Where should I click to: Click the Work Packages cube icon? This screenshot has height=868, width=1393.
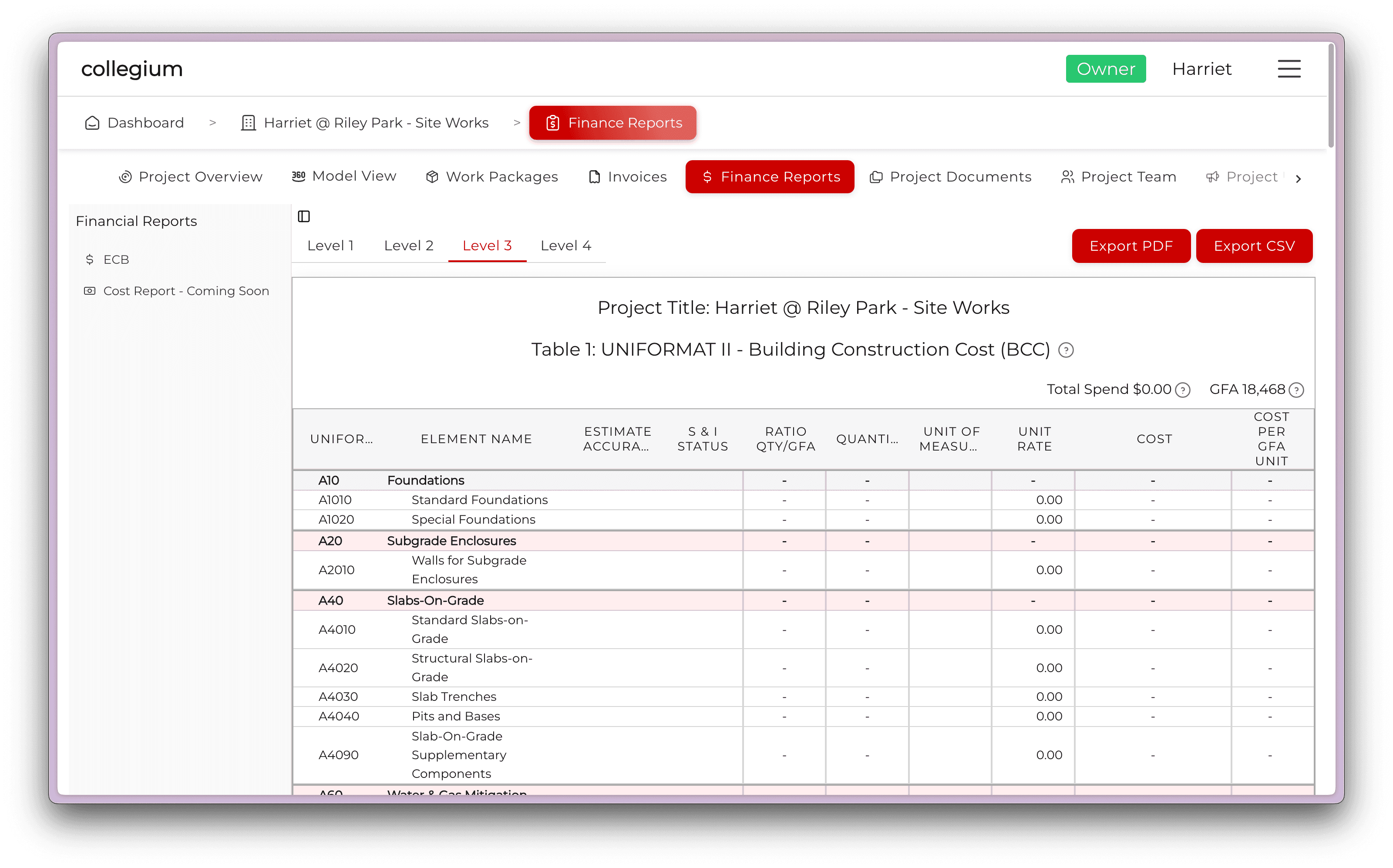(432, 177)
